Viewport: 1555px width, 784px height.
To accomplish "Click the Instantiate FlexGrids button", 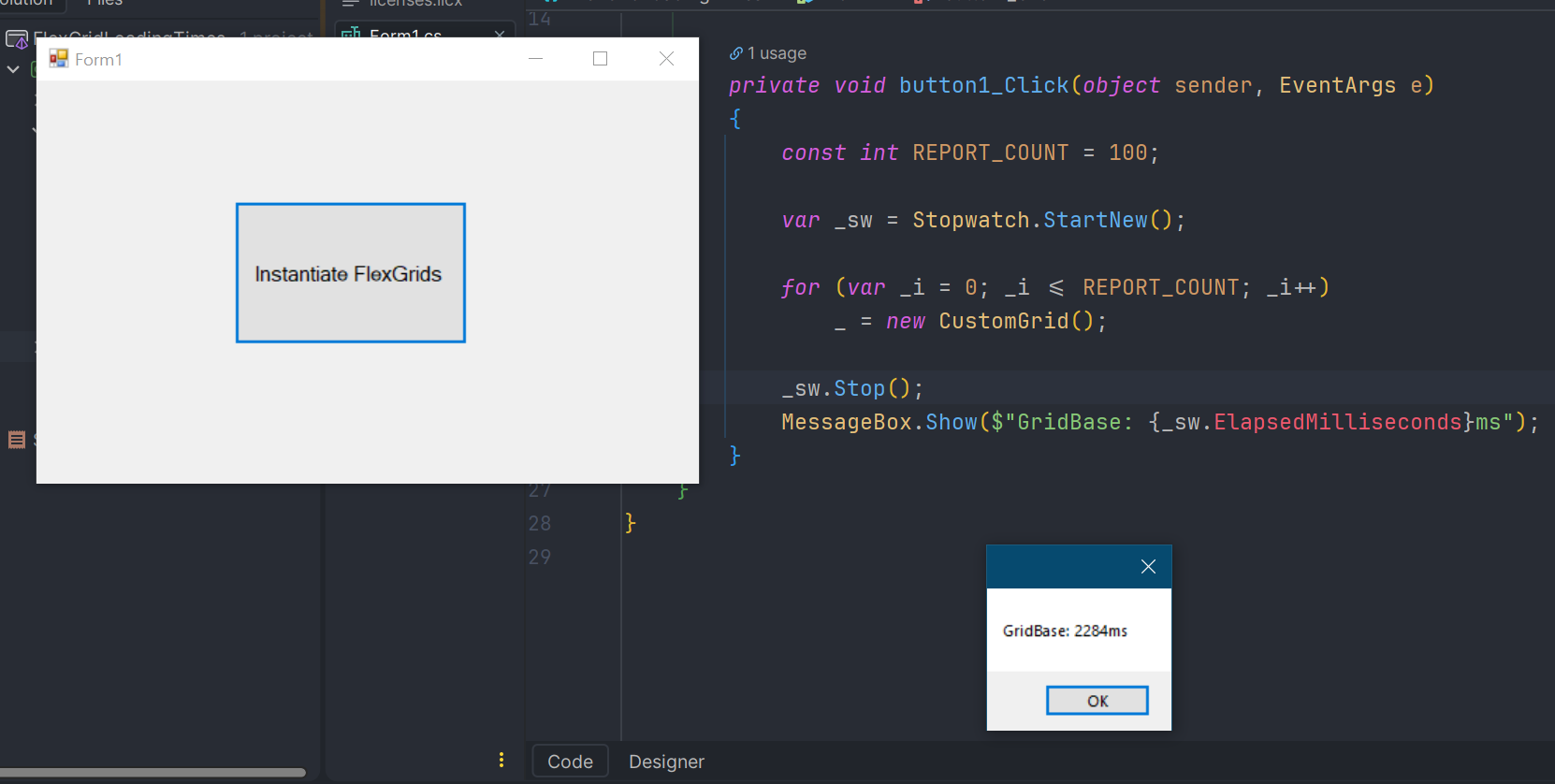I will 350,273.
